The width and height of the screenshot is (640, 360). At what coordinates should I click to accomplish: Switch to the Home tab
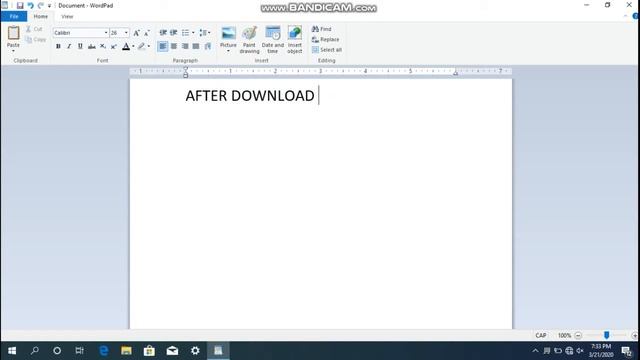coord(40,16)
